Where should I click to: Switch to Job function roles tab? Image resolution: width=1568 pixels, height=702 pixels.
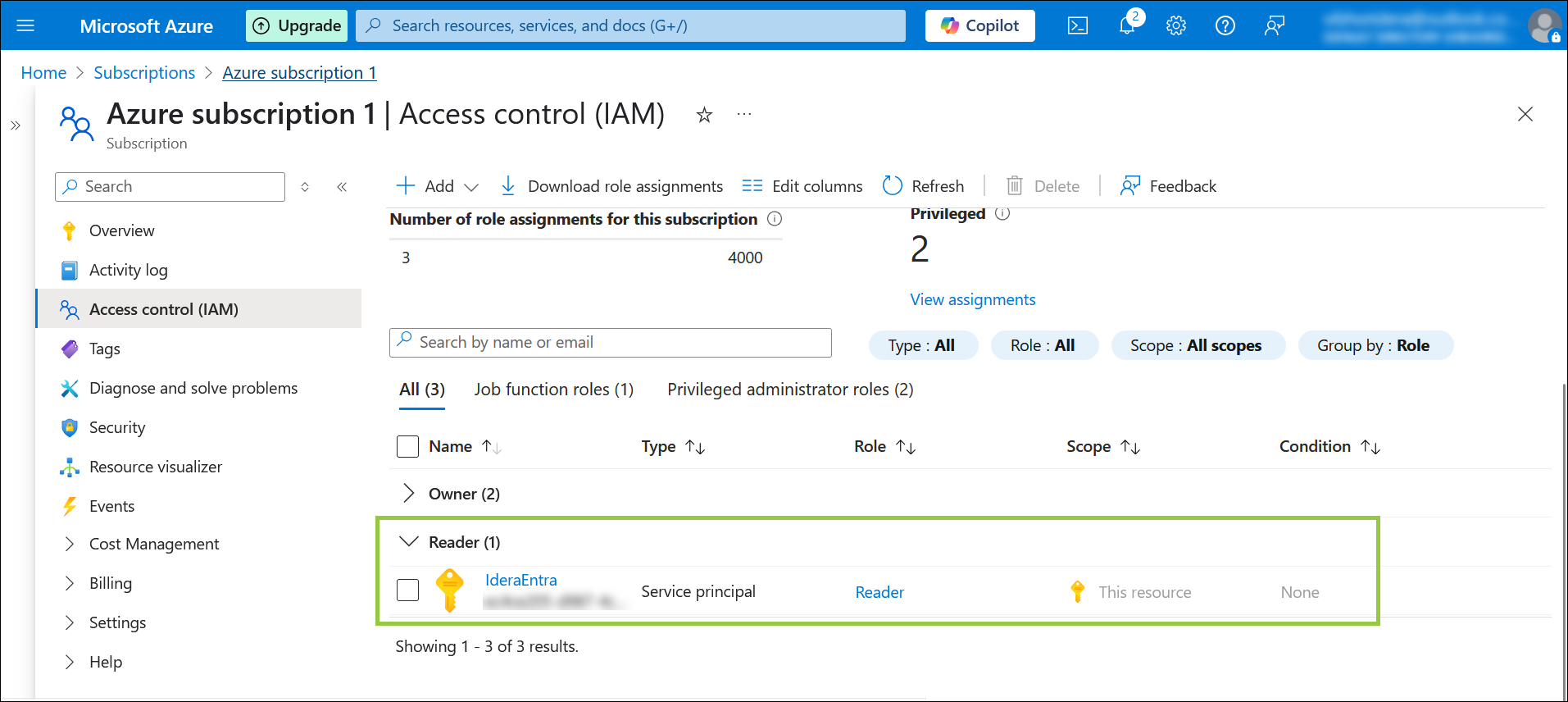(553, 390)
